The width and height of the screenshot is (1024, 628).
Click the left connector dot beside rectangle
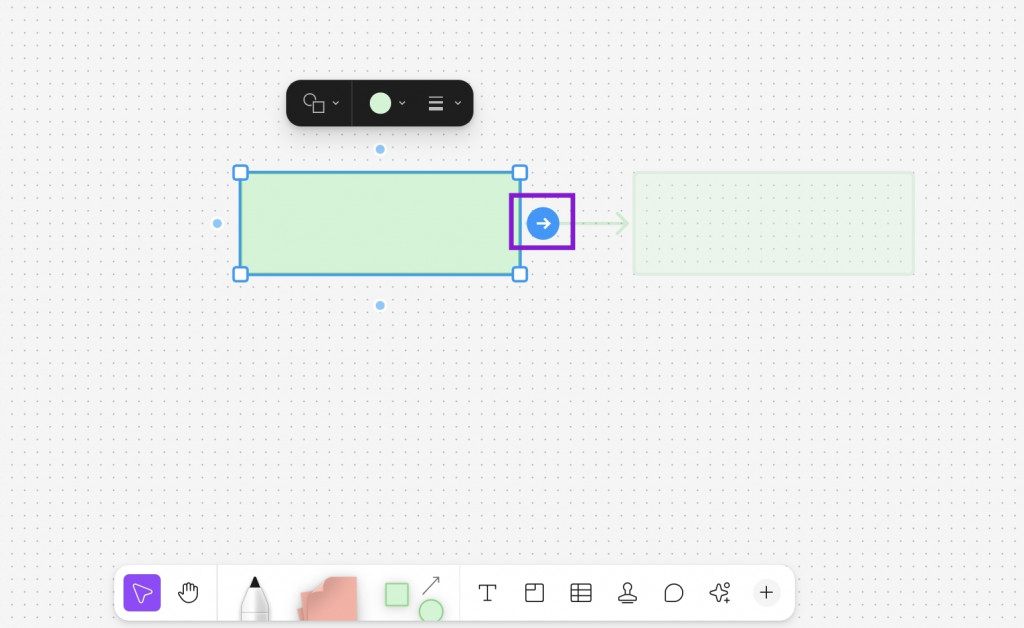pyautogui.click(x=217, y=223)
